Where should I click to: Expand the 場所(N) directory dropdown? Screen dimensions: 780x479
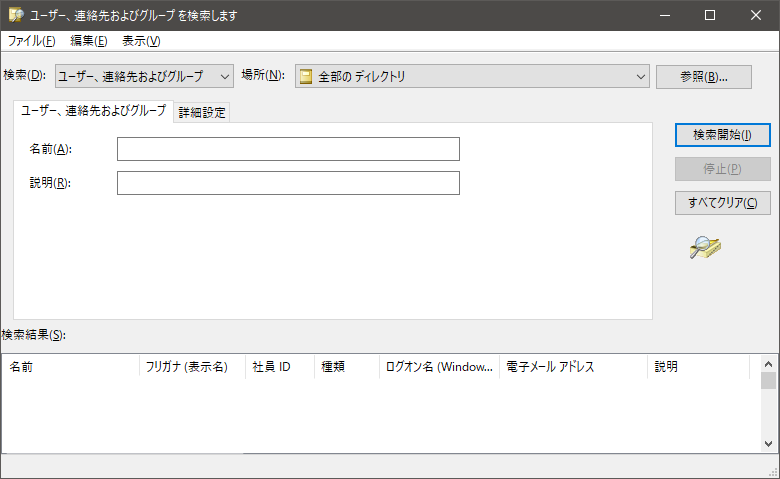[472, 76]
